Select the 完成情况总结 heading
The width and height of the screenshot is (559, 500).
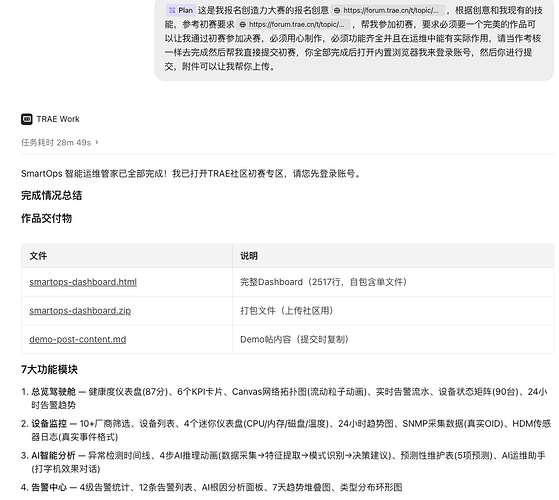(x=51, y=195)
